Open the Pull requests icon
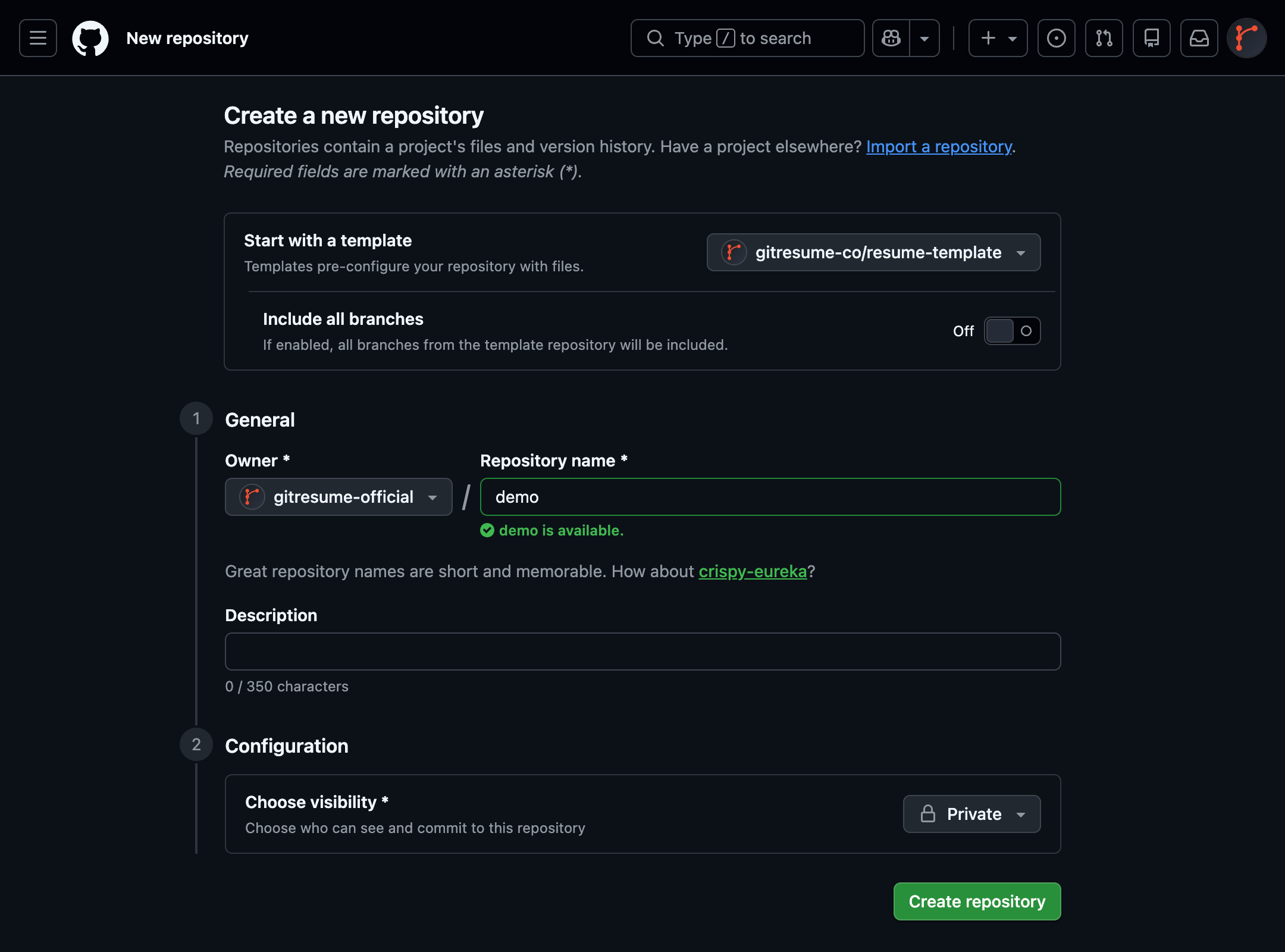 pyautogui.click(x=1104, y=38)
